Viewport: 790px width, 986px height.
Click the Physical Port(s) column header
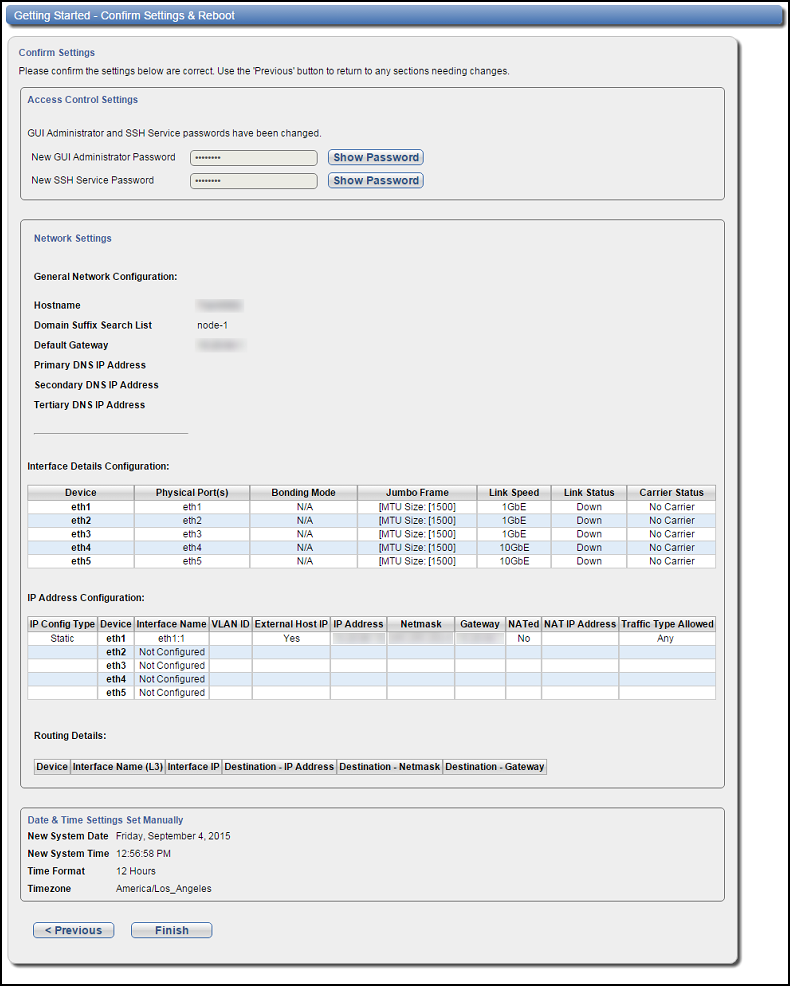192,493
